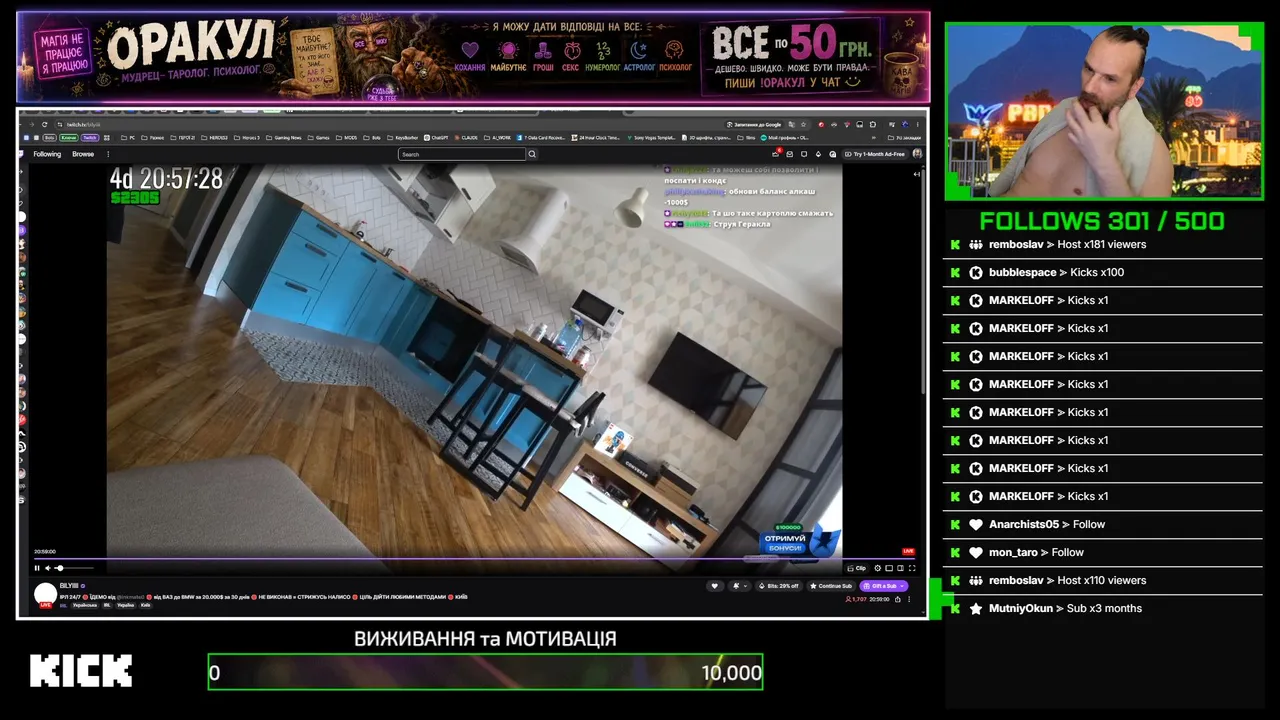Image resolution: width=1280 pixels, height=720 pixels.
Task: Select the bubblespace Kicks x100 event
Action: pos(1102,272)
